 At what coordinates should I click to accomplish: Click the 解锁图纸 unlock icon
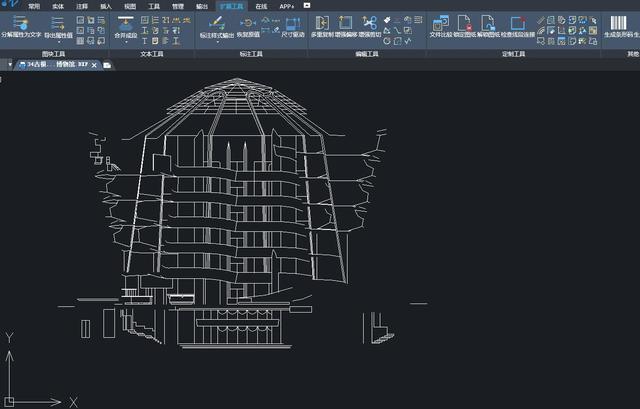(x=488, y=23)
